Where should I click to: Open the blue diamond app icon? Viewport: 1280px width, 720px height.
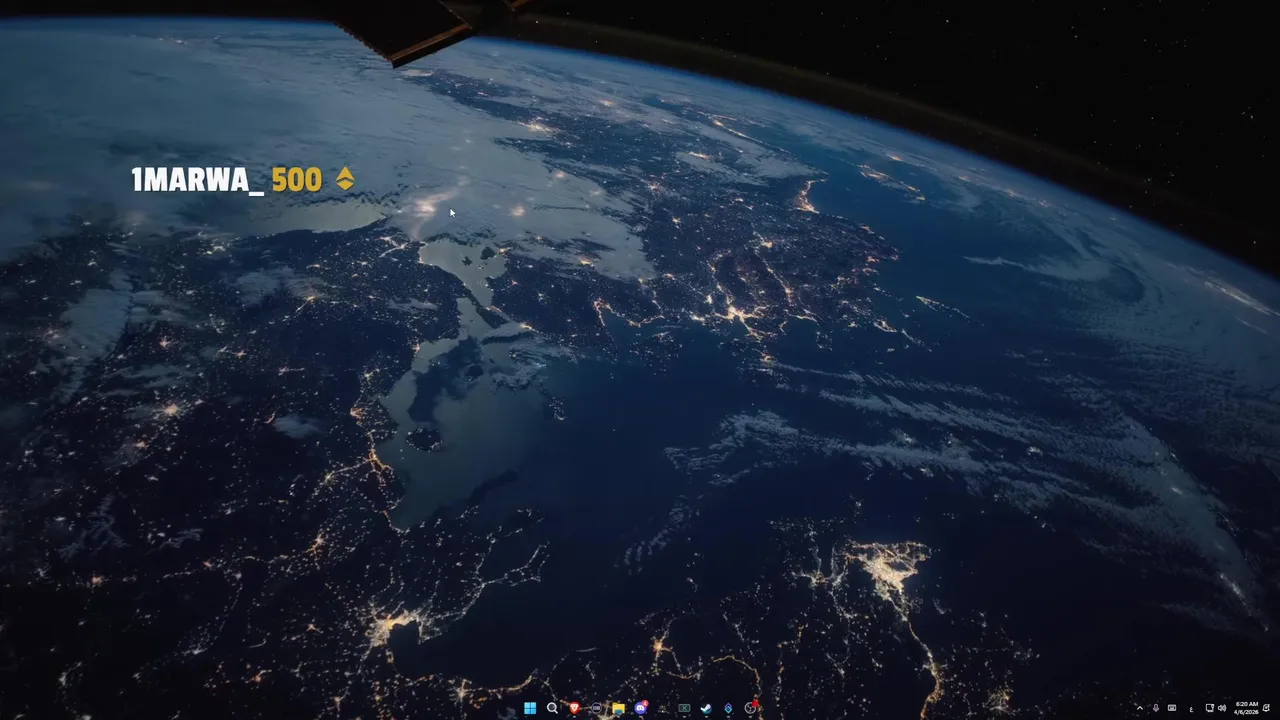[x=728, y=708]
